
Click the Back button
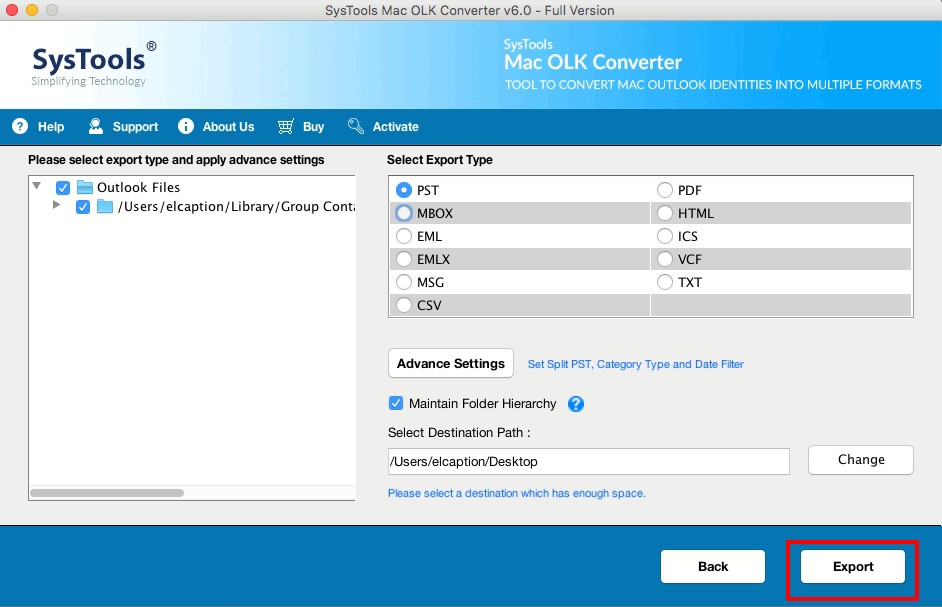[x=713, y=567]
